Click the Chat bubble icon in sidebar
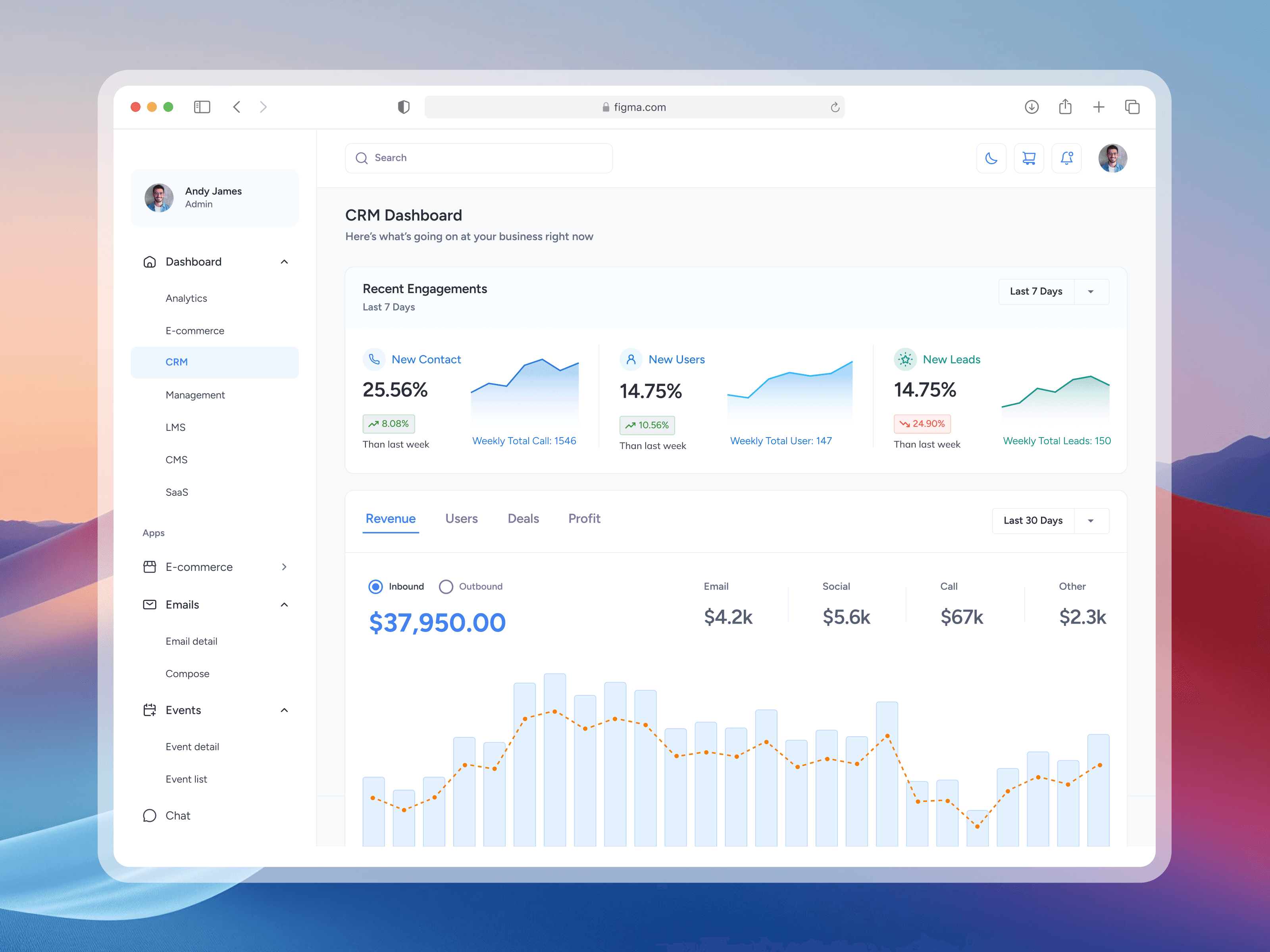Image resolution: width=1270 pixels, height=952 pixels. point(150,816)
